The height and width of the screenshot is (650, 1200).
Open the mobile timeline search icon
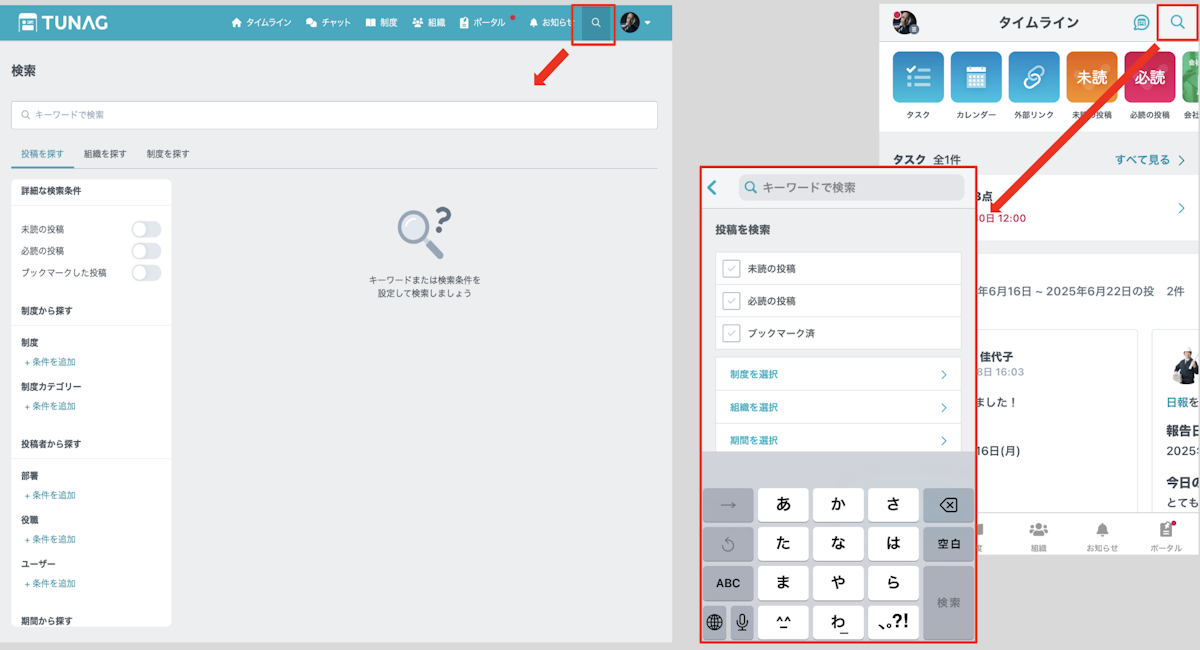1177,22
